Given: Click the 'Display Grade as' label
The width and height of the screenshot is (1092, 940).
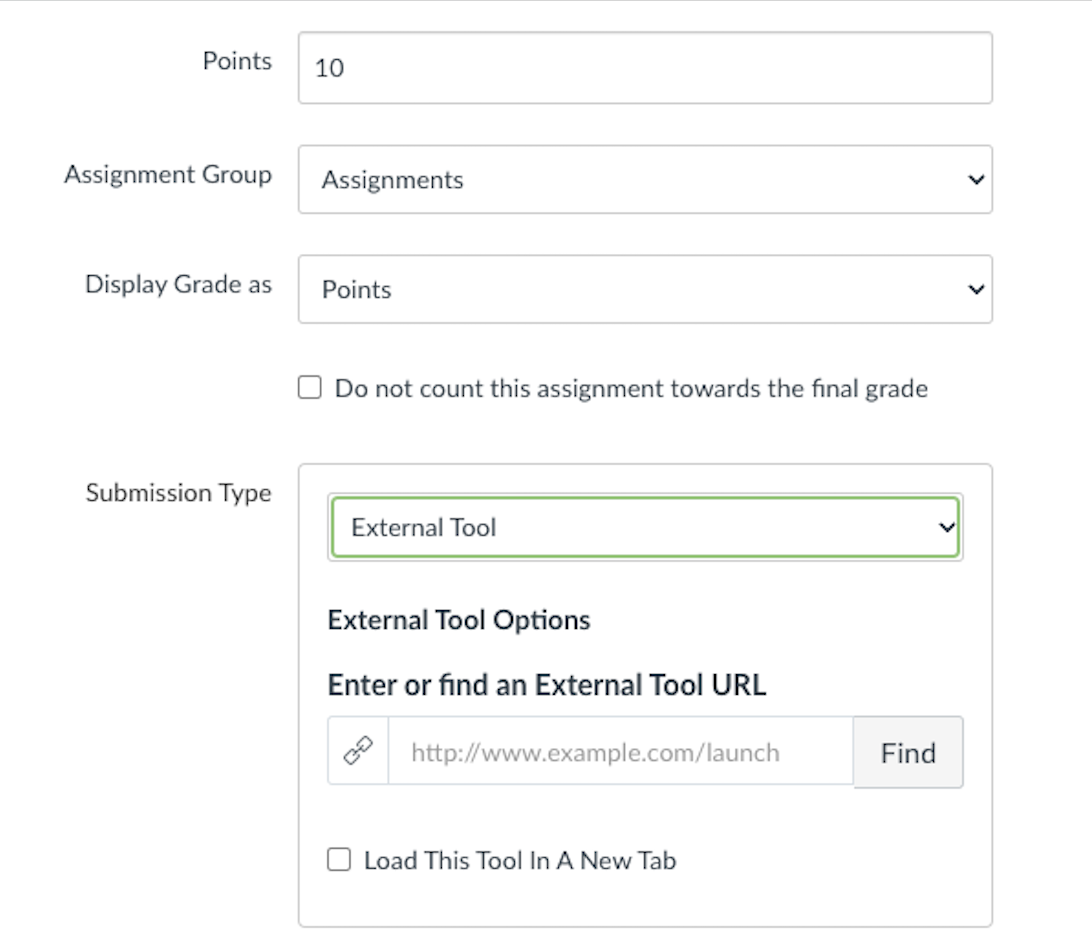Looking at the screenshot, I should point(178,284).
